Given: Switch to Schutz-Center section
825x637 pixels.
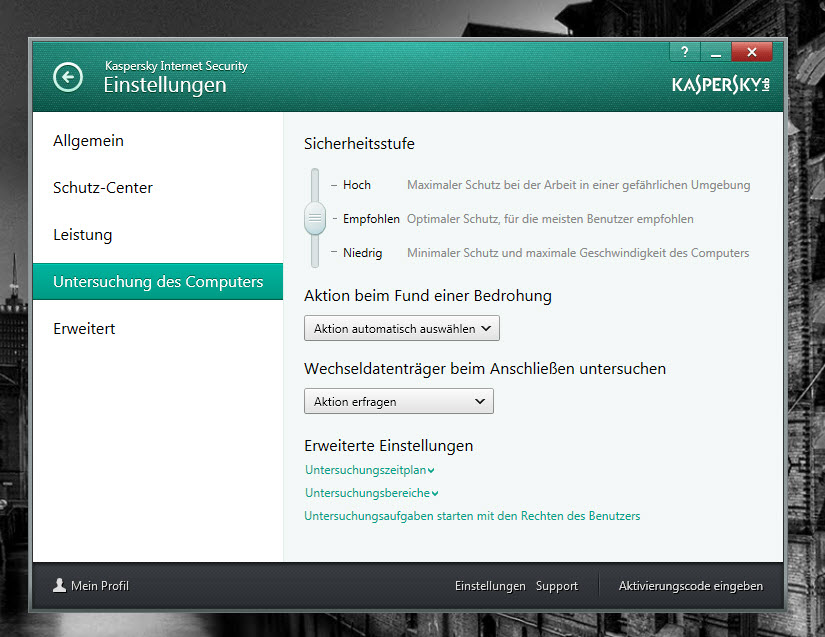Looking at the screenshot, I should tap(103, 188).
